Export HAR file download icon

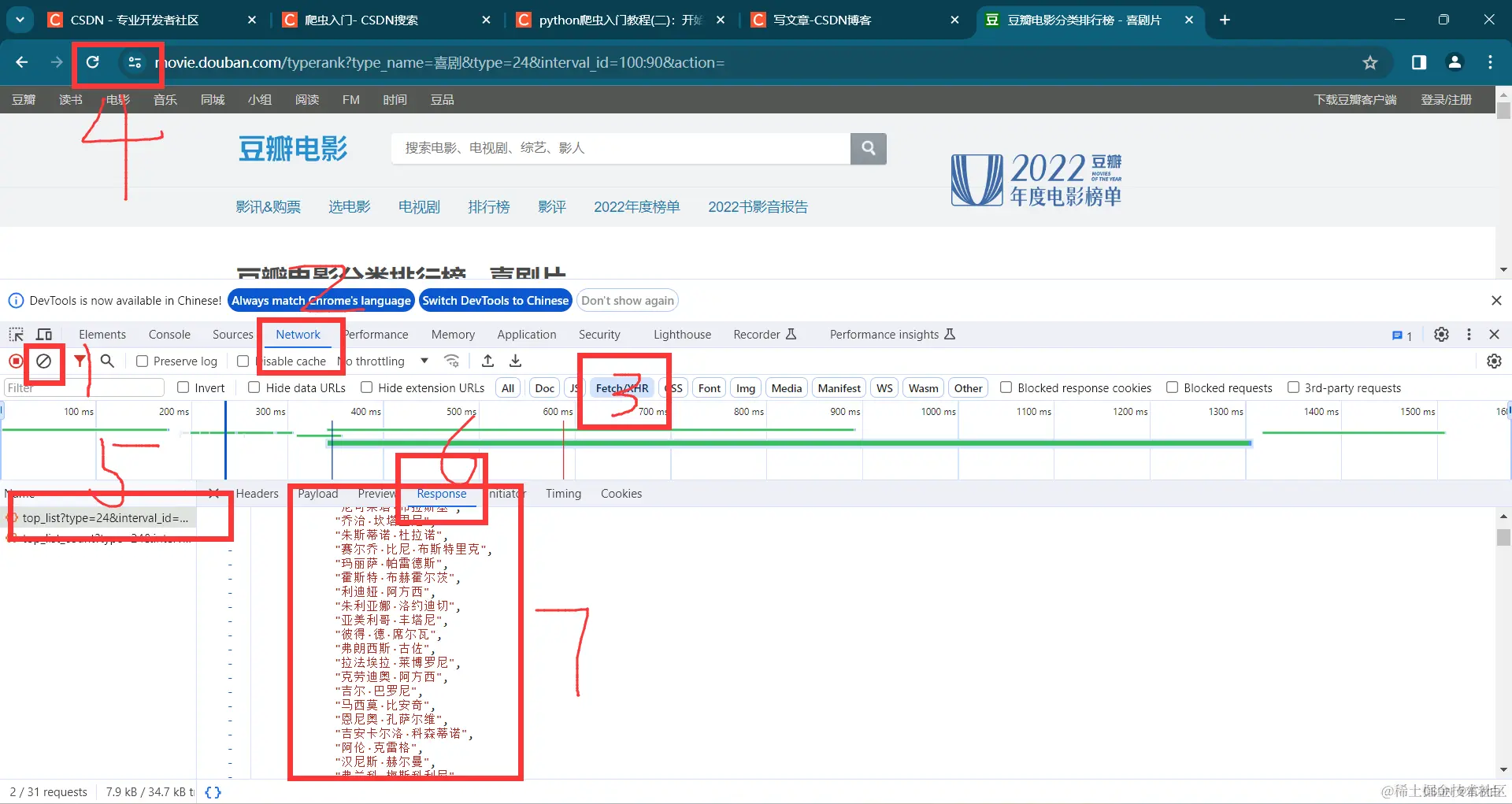[516, 361]
